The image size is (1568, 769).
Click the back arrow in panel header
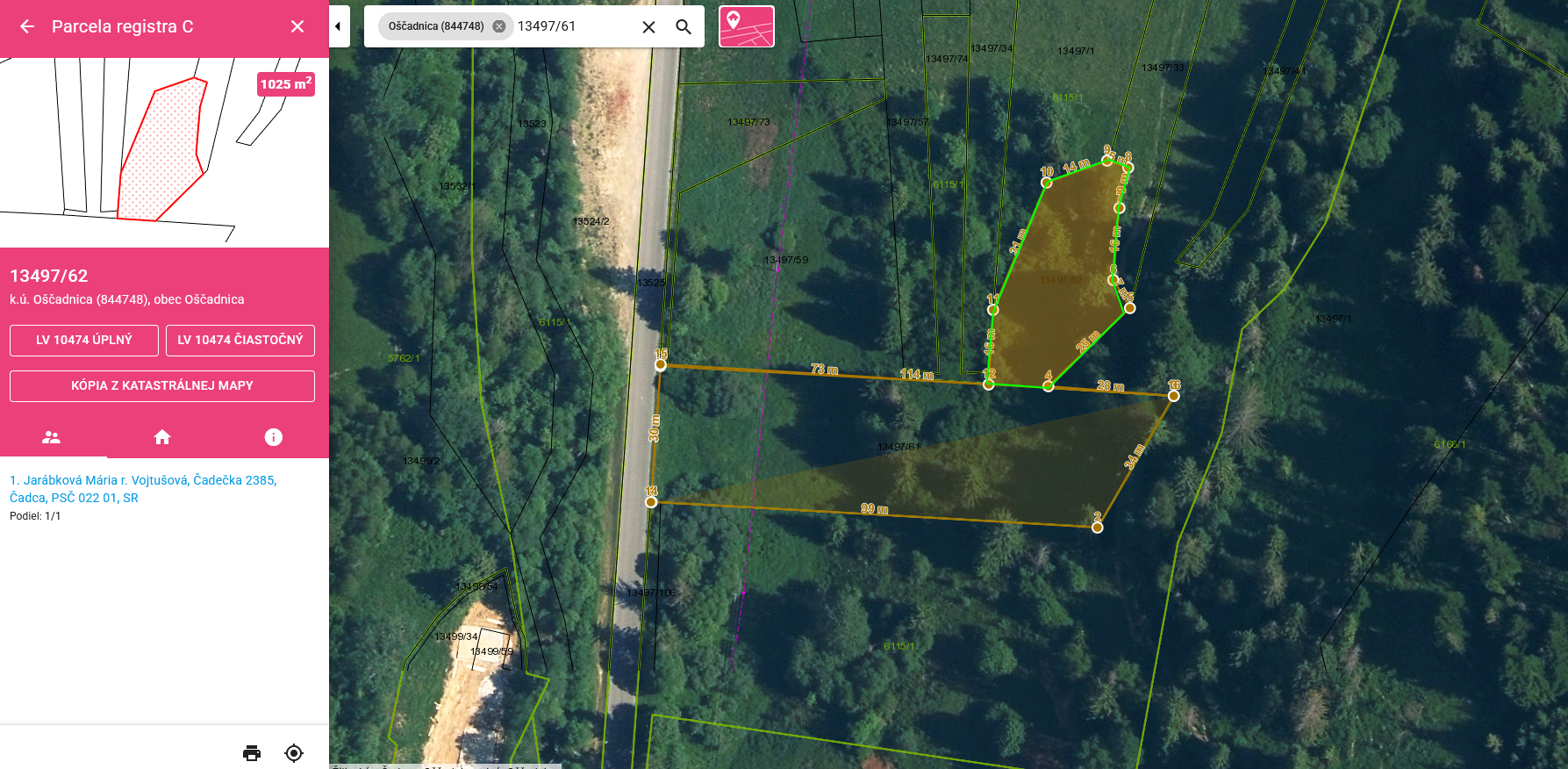pos(27,26)
